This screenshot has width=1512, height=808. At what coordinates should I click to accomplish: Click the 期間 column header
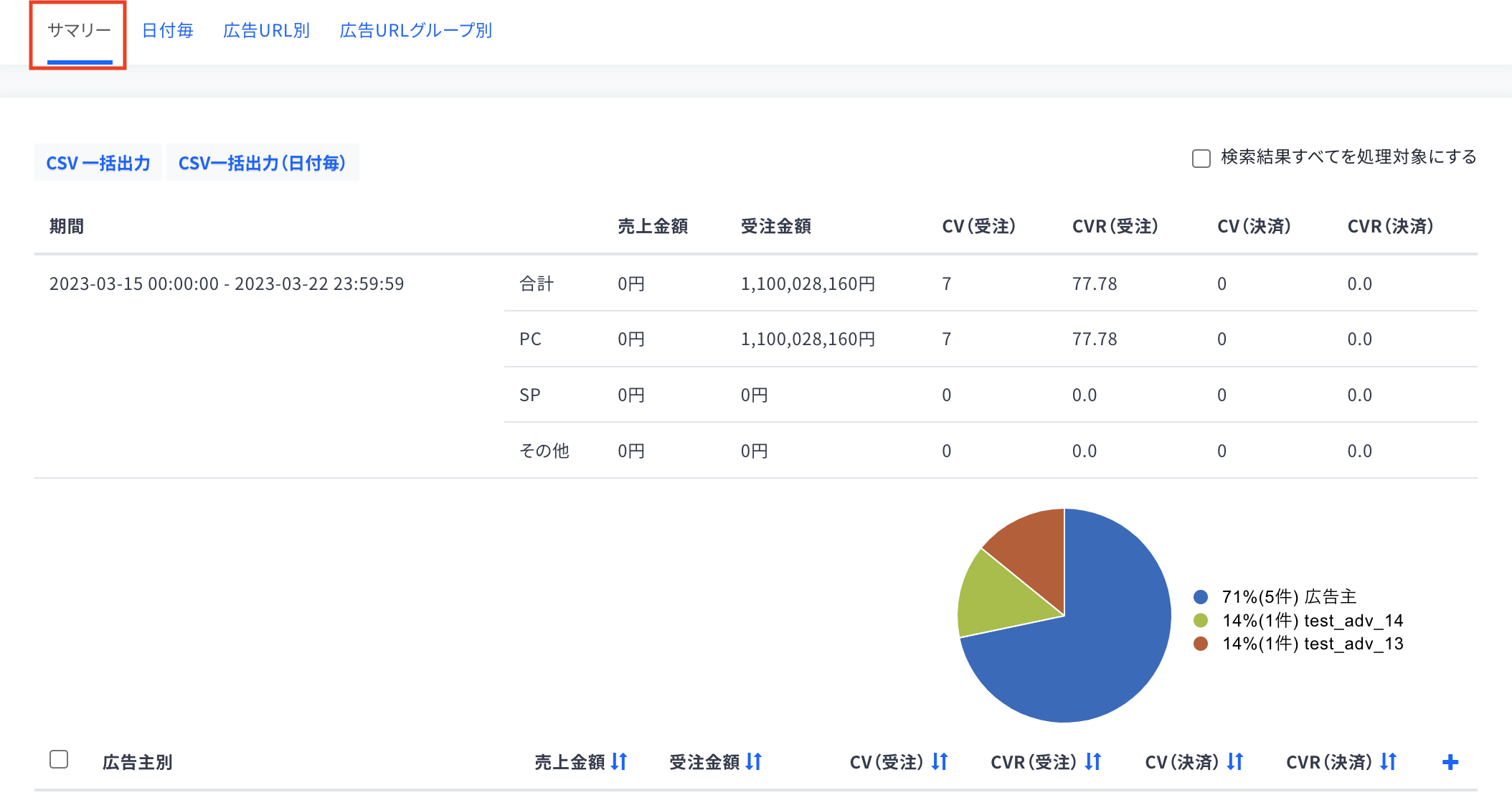pos(67,226)
